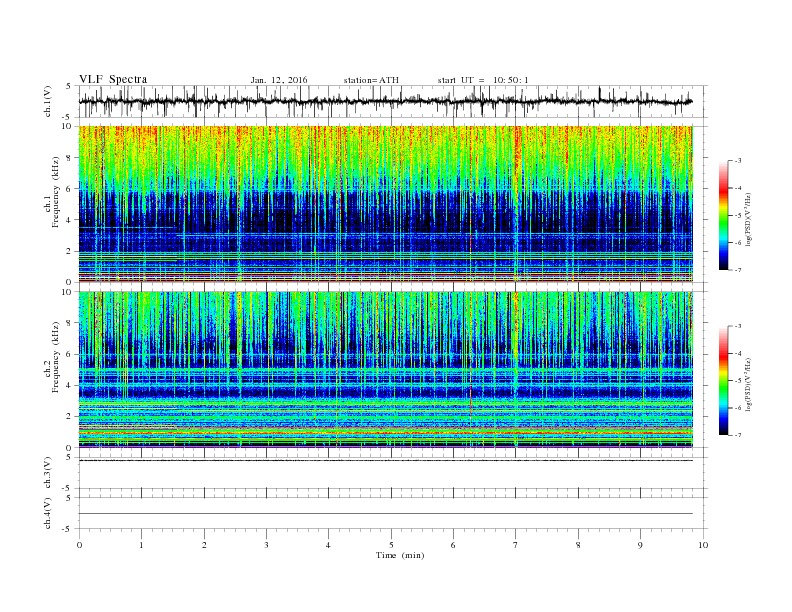
Task: Click the "-6" label on ch.2 colorbar
Action: [738, 408]
